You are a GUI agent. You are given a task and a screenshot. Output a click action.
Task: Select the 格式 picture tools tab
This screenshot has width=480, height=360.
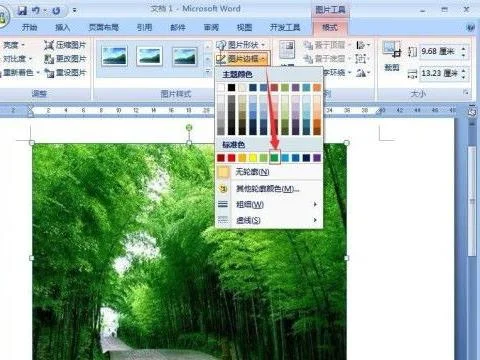[x=330, y=27]
